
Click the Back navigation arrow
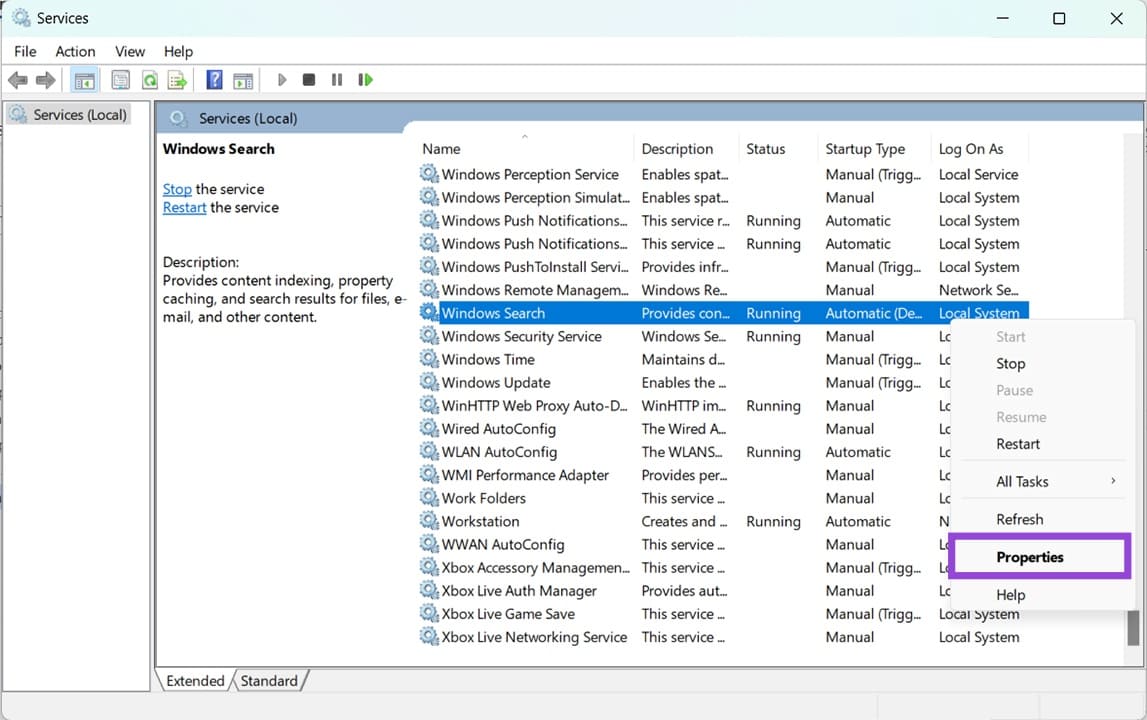pyautogui.click(x=18, y=80)
